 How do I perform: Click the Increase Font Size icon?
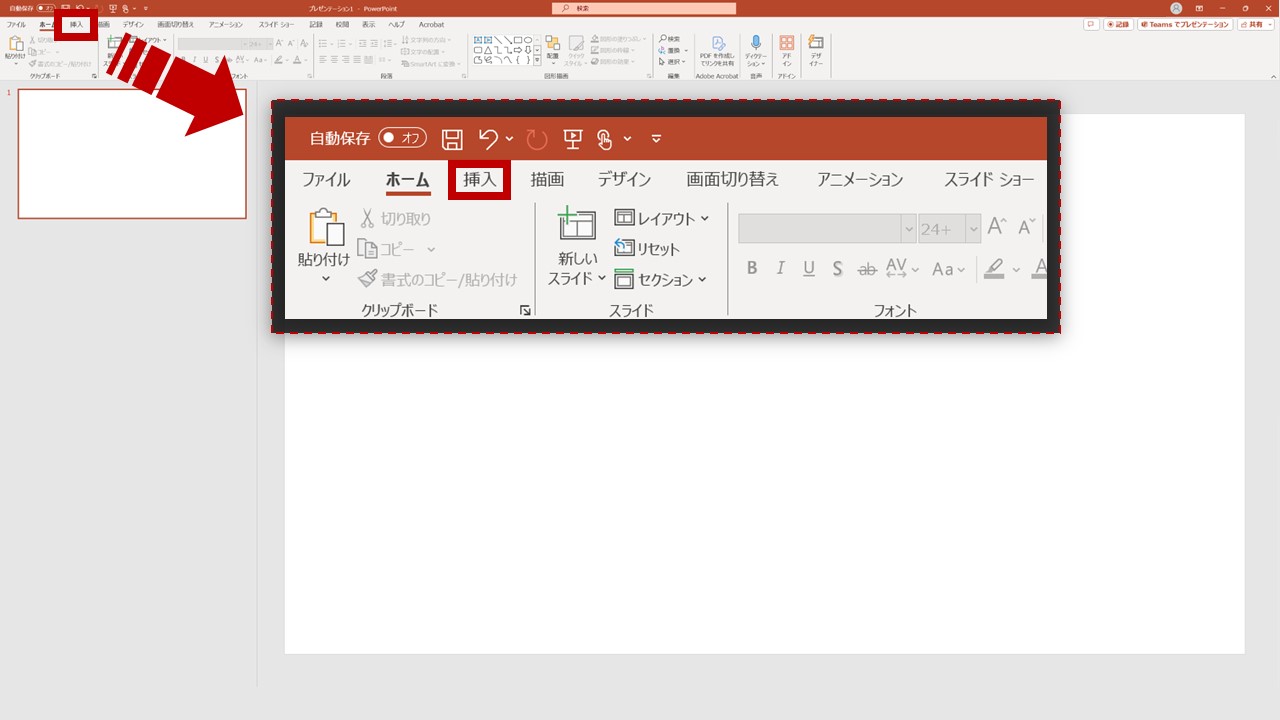point(995,226)
